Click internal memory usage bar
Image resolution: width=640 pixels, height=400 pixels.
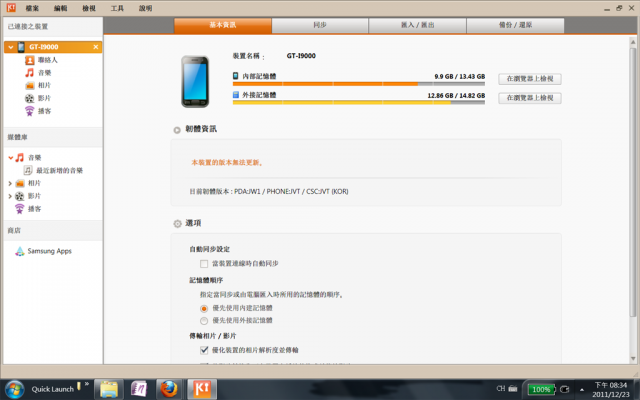coord(359,84)
